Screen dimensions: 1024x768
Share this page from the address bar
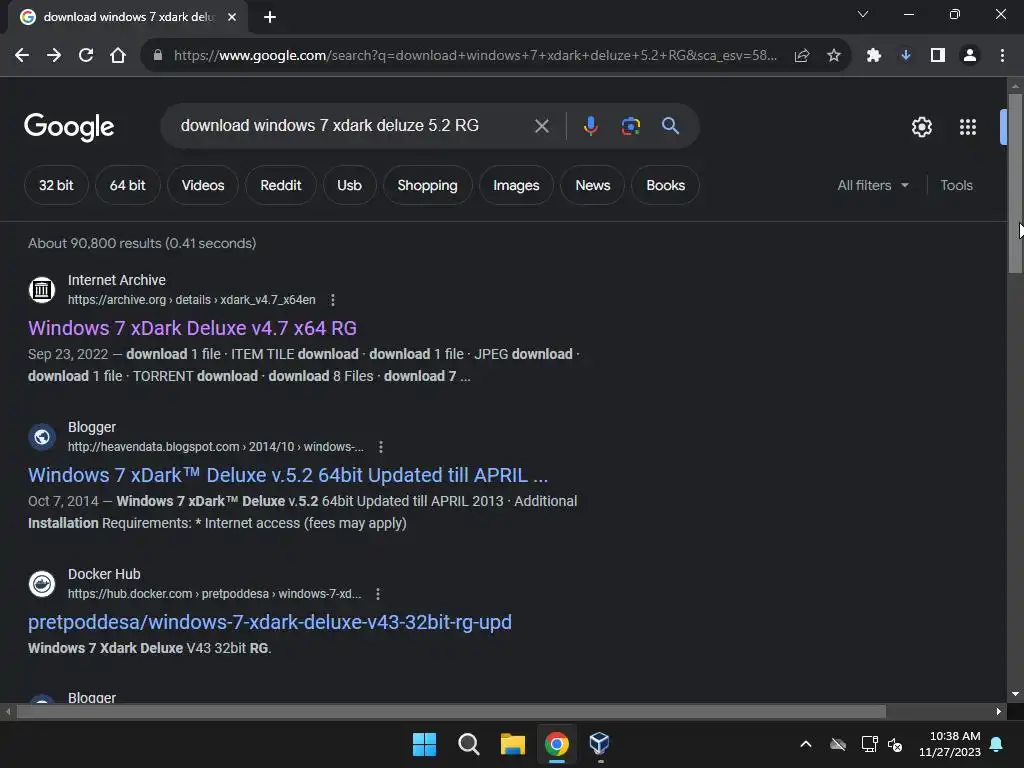point(802,56)
